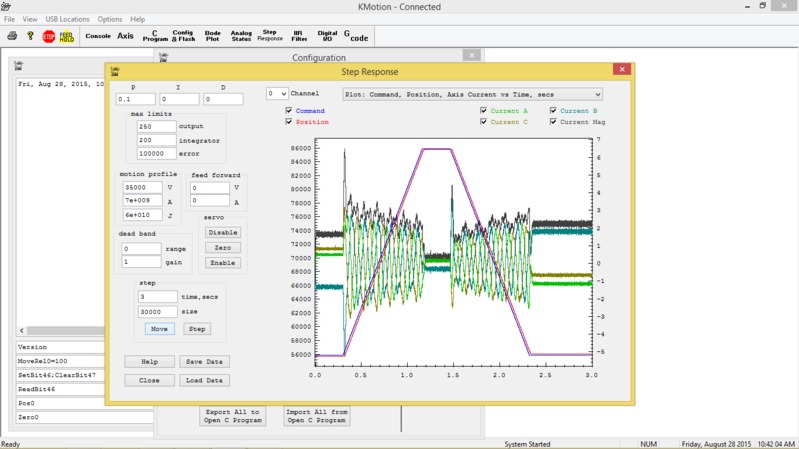Click the red STOP emergency icon
Image resolution: width=799 pixels, height=449 pixels.
[x=48, y=36]
